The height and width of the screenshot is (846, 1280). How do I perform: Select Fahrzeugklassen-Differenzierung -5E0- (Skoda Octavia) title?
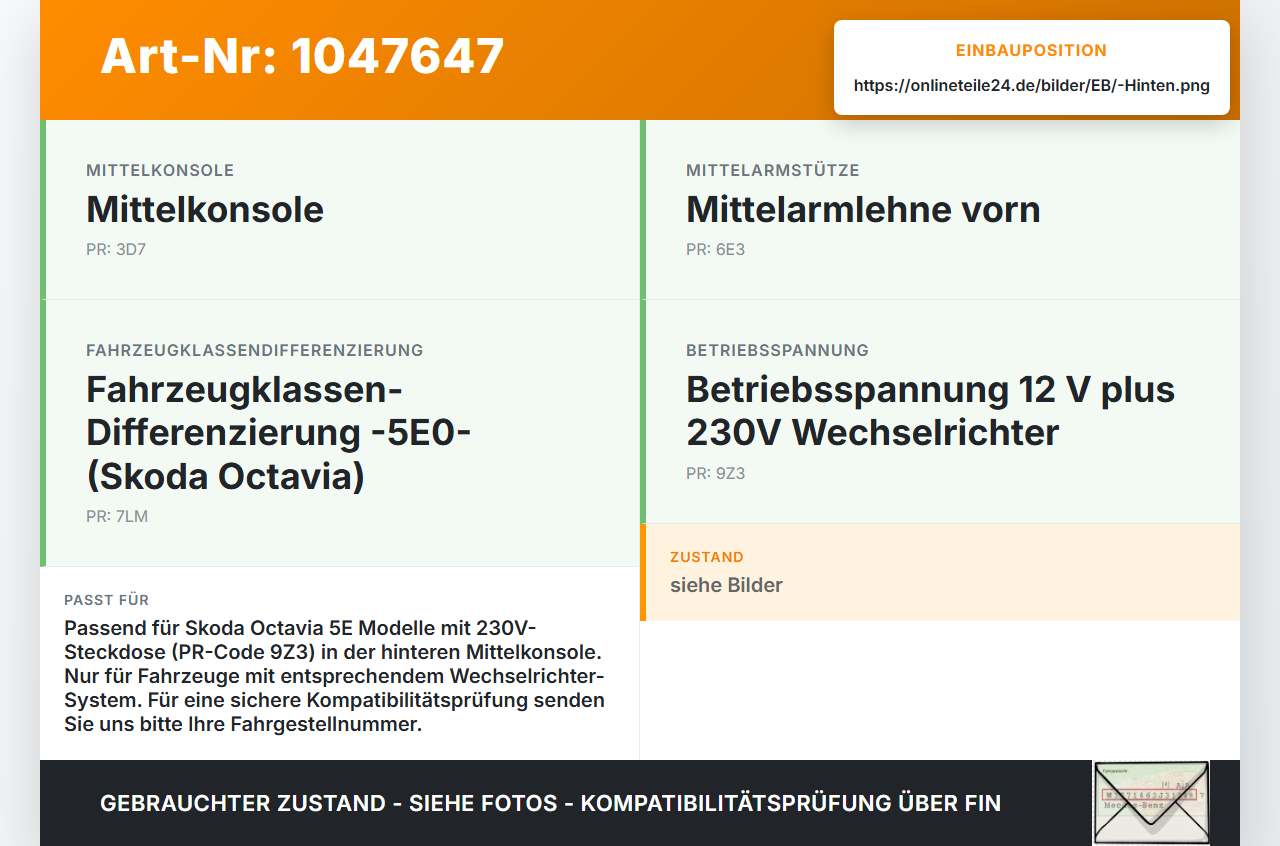279,432
